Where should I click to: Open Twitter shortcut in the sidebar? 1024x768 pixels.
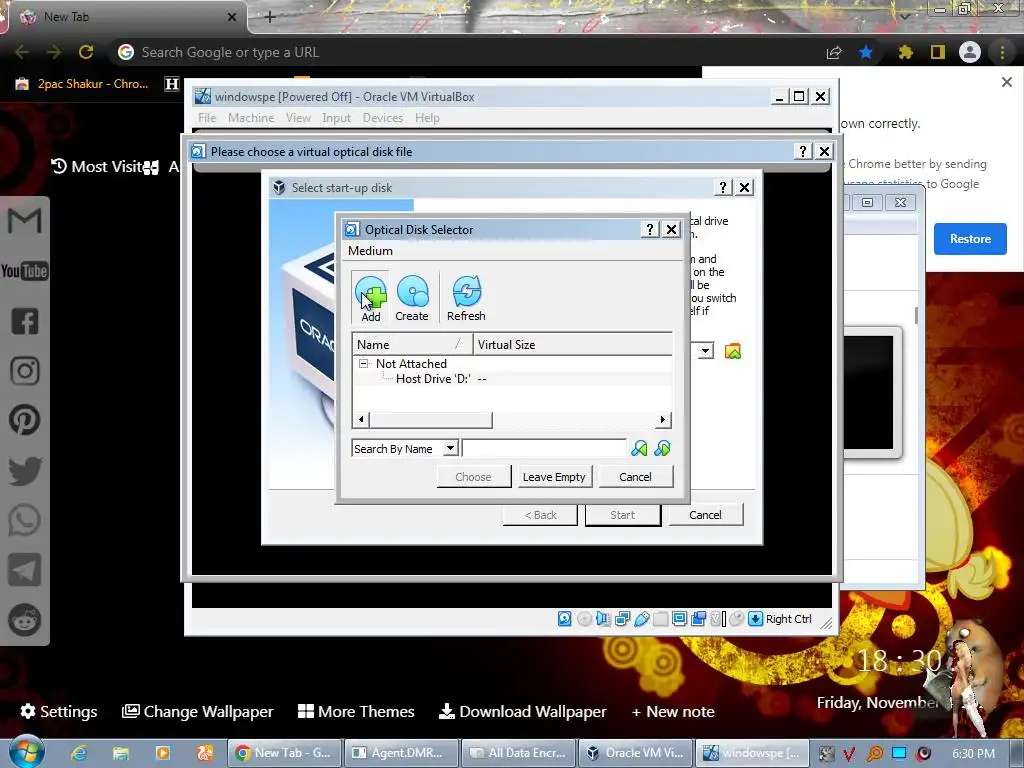[x=24, y=471]
